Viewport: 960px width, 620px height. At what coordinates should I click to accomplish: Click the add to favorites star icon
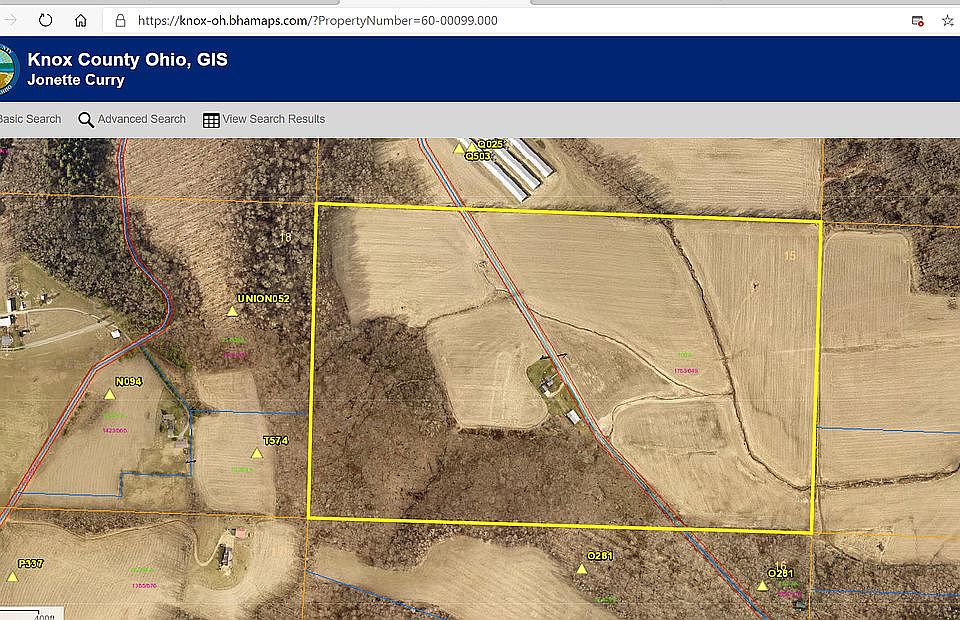pyautogui.click(x=949, y=20)
